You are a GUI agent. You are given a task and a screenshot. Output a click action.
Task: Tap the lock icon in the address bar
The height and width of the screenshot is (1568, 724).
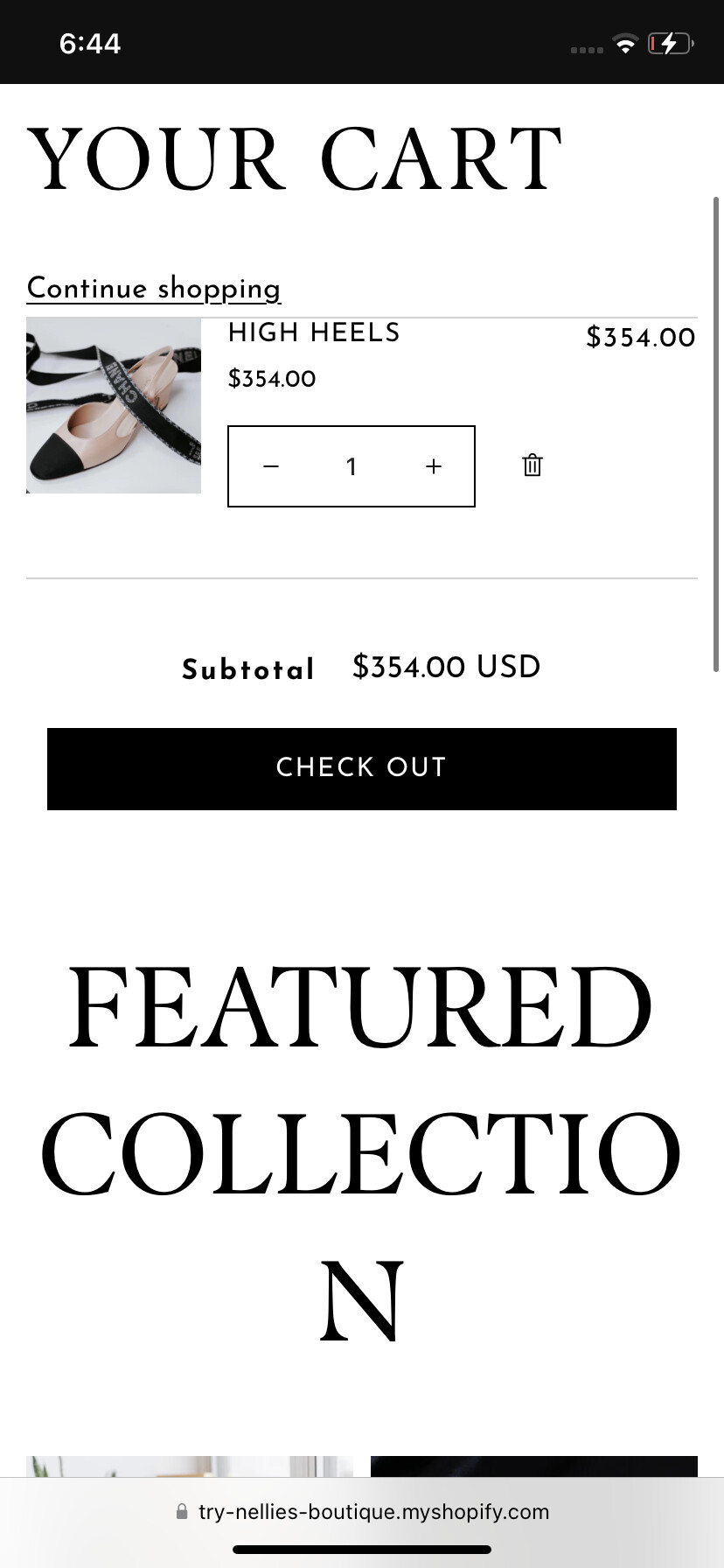point(182,1511)
